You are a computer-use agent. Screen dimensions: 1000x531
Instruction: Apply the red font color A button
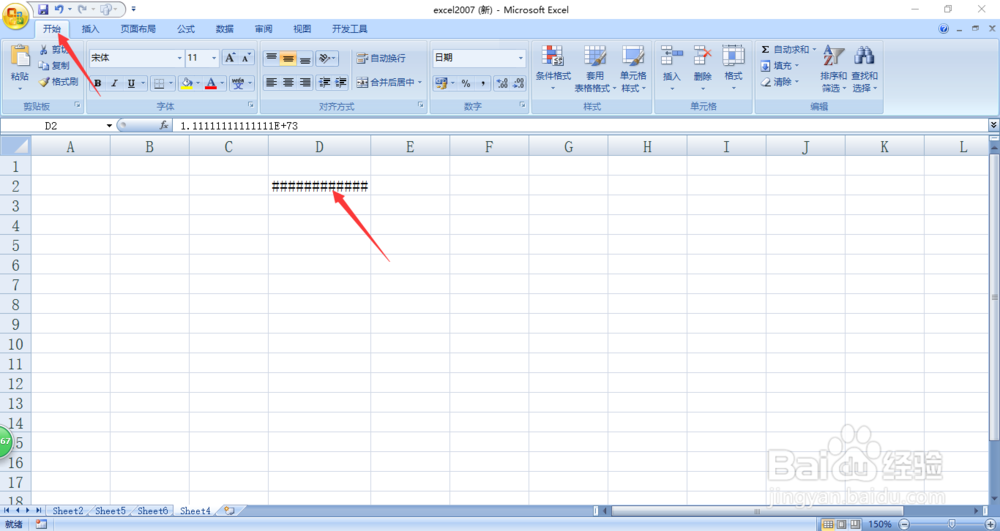(x=211, y=83)
